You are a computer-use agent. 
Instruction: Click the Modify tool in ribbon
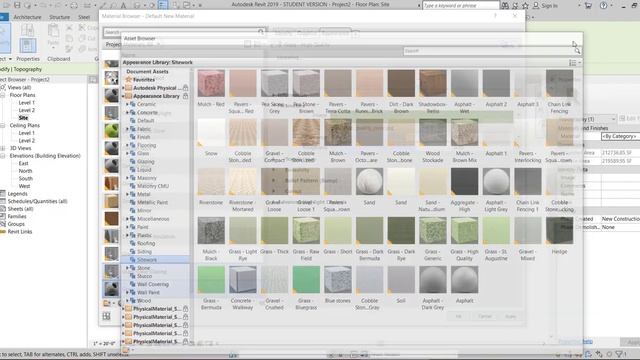pyautogui.click(x=4, y=39)
